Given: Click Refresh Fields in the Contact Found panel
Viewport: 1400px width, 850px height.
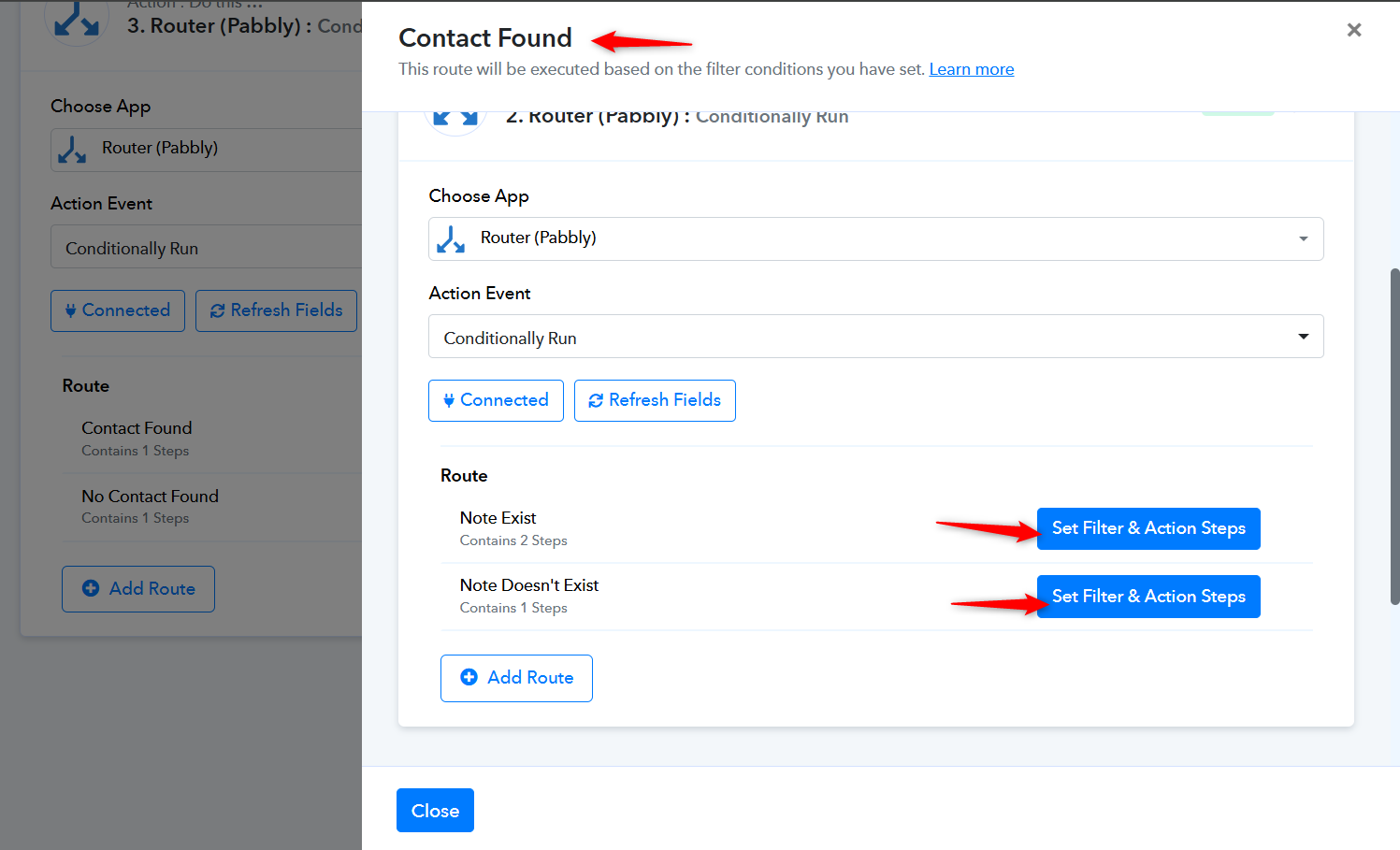Looking at the screenshot, I should pyautogui.click(x=655, y=400).
